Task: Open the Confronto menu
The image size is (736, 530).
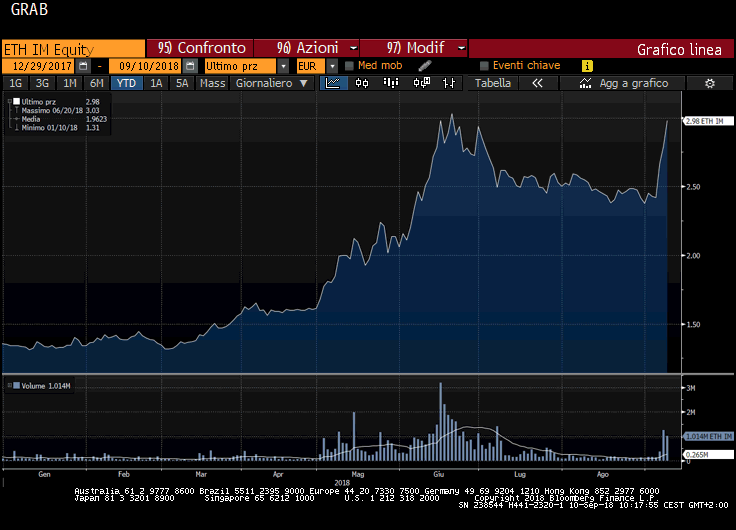Action: point(200,48)
